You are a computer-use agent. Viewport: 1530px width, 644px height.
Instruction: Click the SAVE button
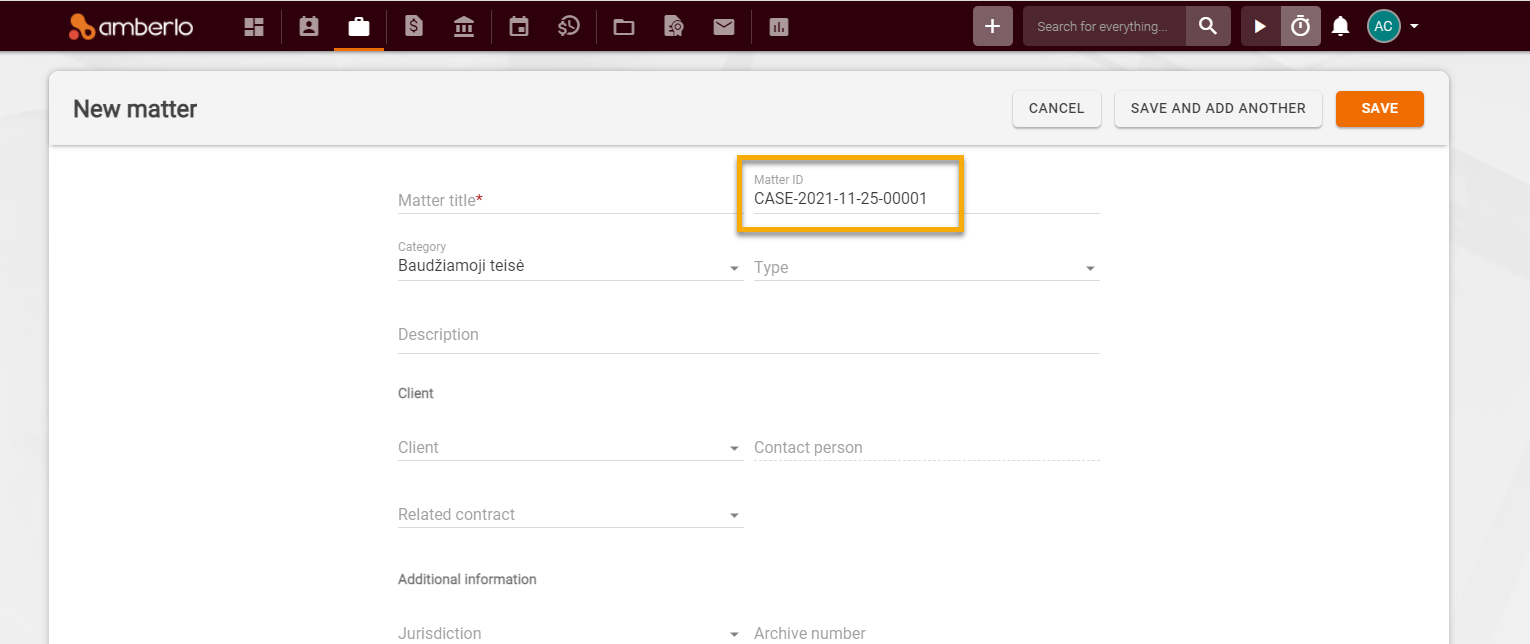[x=1379, y=108]
